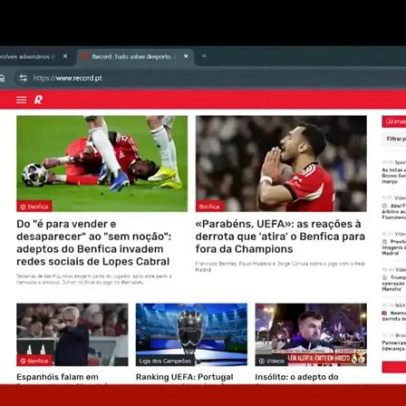This screenshot has width=406, height=406.
Task: Open the hamburger menu in Record header
Action: pos(21,100)
